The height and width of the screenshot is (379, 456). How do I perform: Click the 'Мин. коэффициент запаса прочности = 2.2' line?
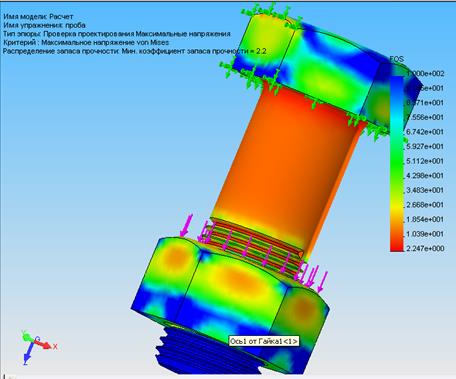(135, 51)
